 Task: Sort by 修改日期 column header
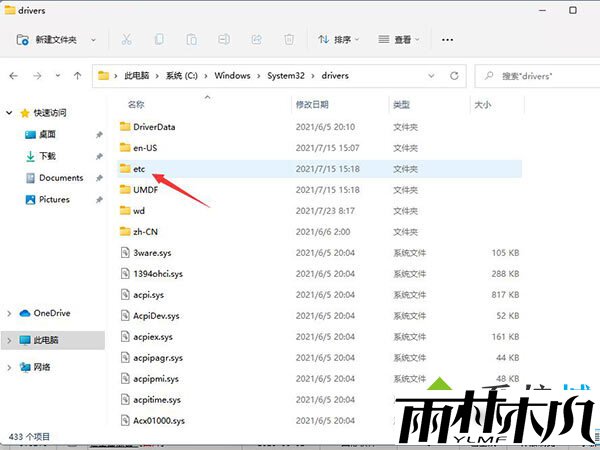[313, 104]
